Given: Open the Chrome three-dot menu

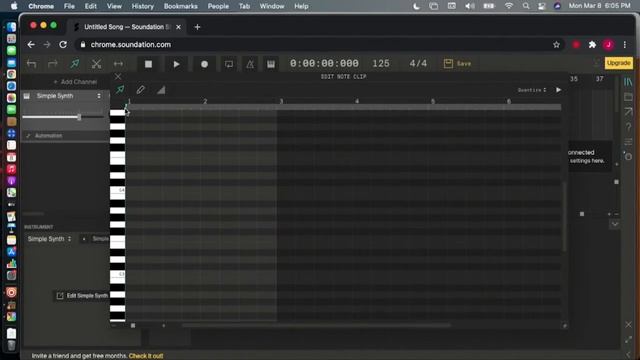Looking at the screenshot, I should coord(625,45).
